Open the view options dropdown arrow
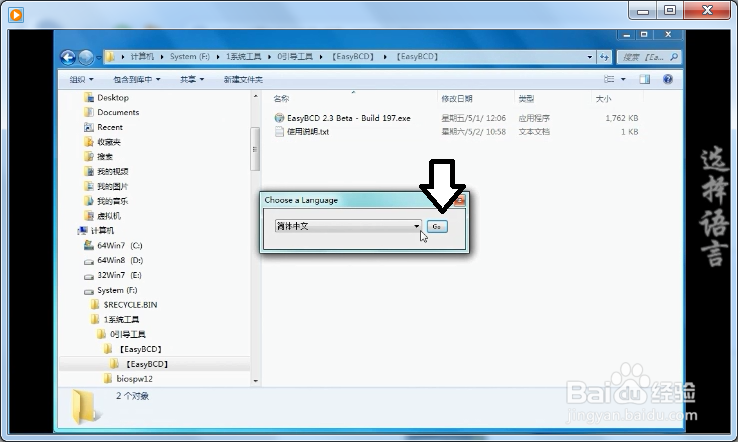The image size is (738, 442). pyautogui.click(x=623, y=79)
